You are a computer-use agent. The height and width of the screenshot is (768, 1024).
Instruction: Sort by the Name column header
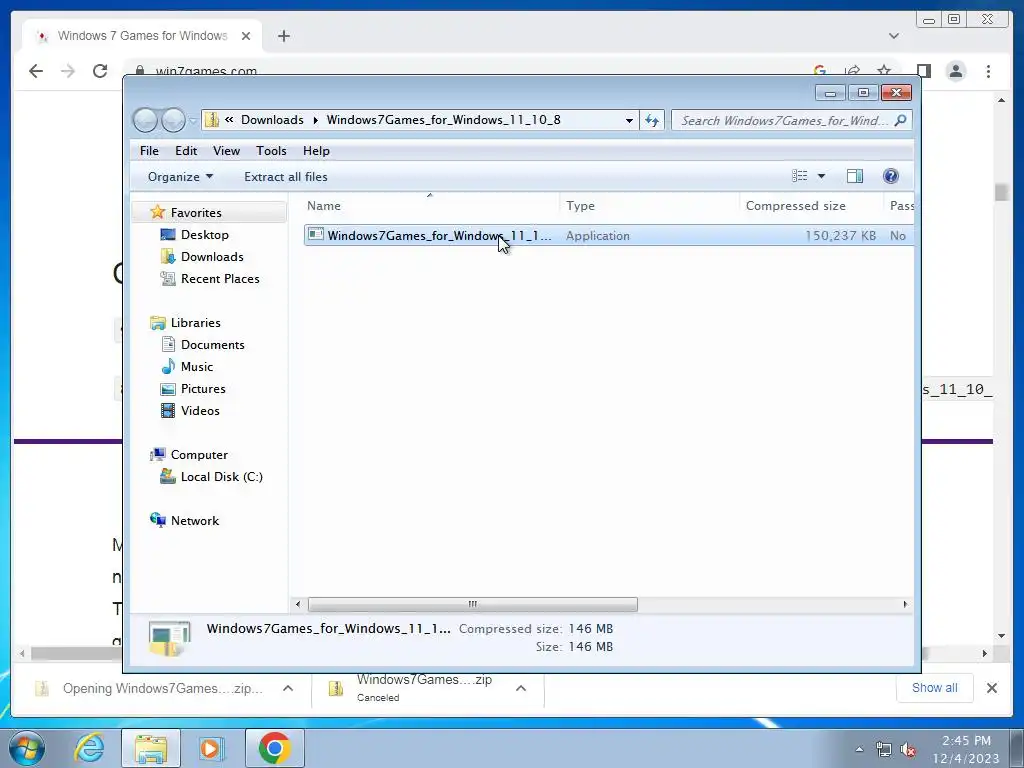point(324,206)
